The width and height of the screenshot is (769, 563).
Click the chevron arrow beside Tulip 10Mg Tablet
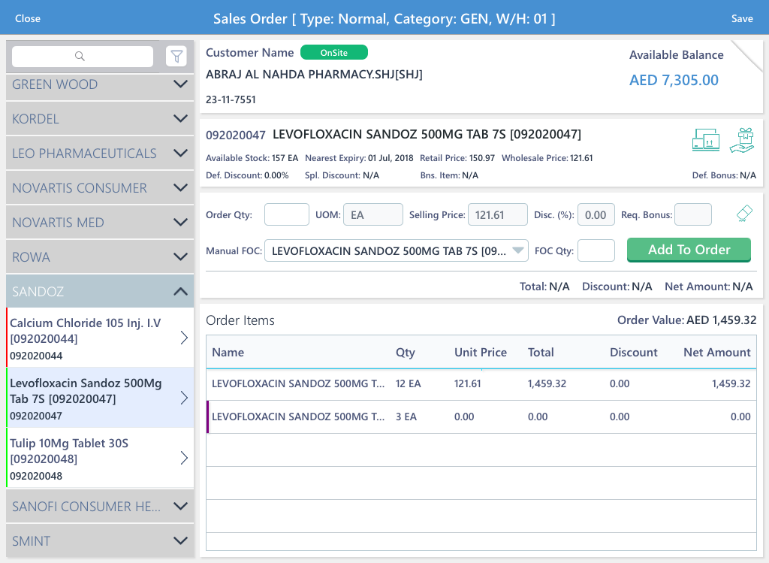[x=184, y=458]
